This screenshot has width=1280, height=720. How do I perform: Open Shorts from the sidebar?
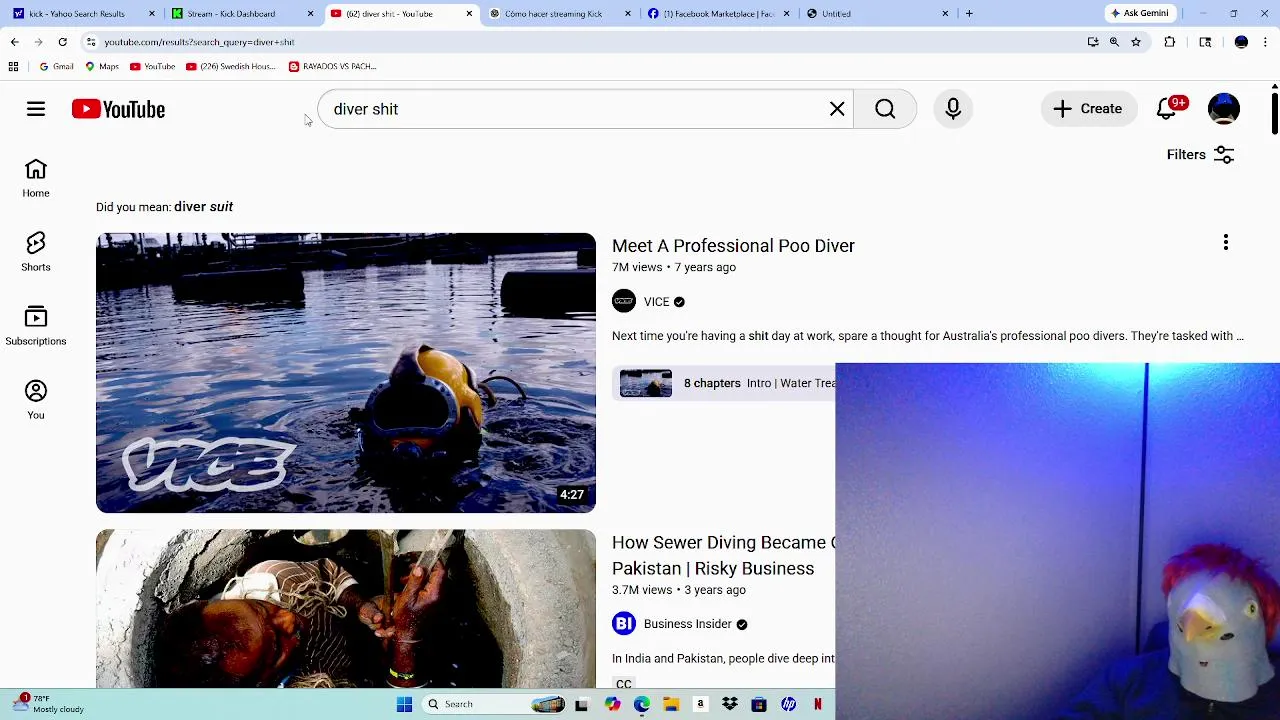pos(36,252)
